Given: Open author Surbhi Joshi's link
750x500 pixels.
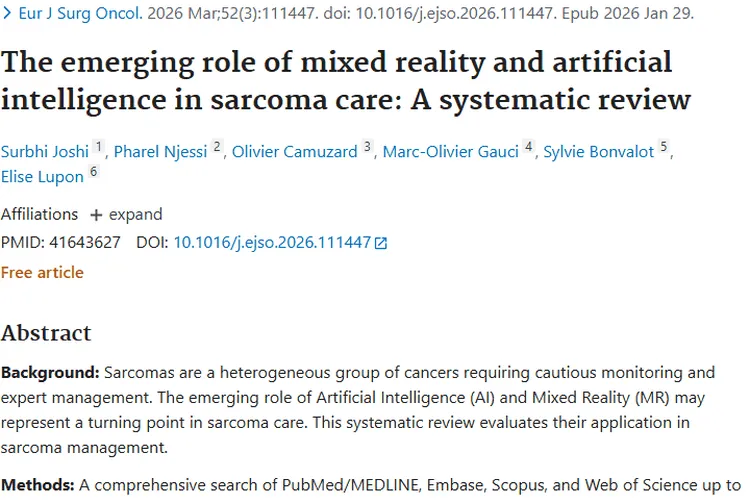Looking at the screenshot, I should pos(45,152).
